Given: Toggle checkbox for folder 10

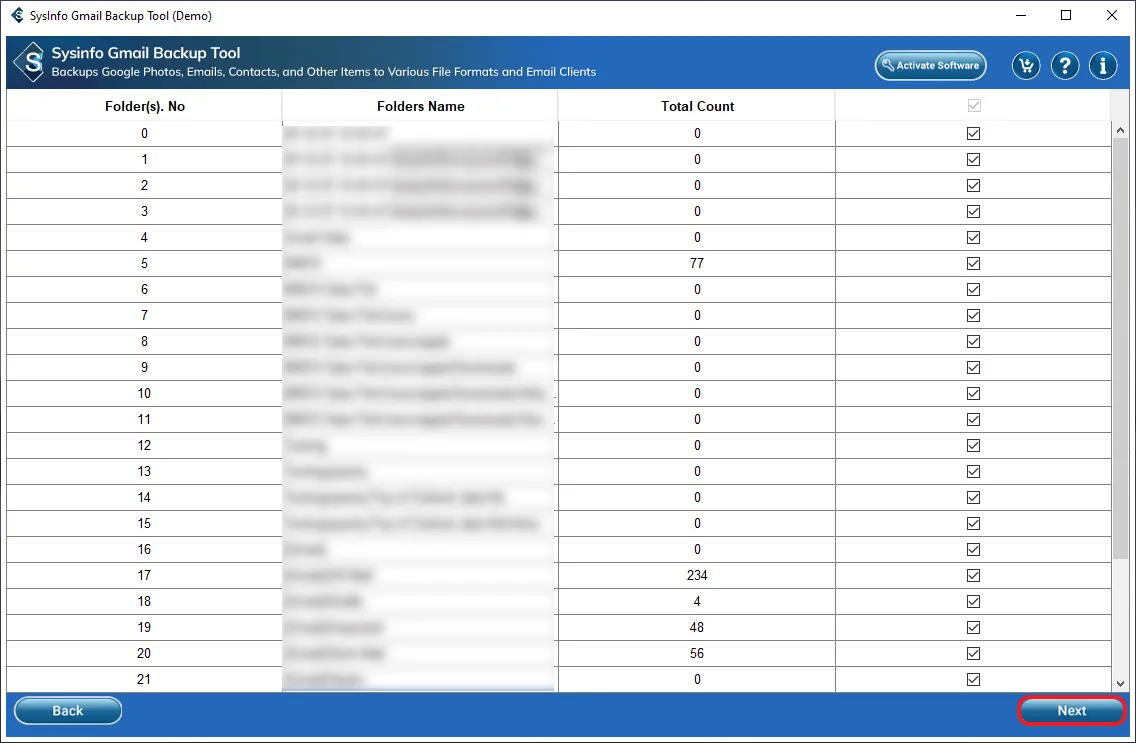Looking at the screenshot, I should [x=974, y=394].
